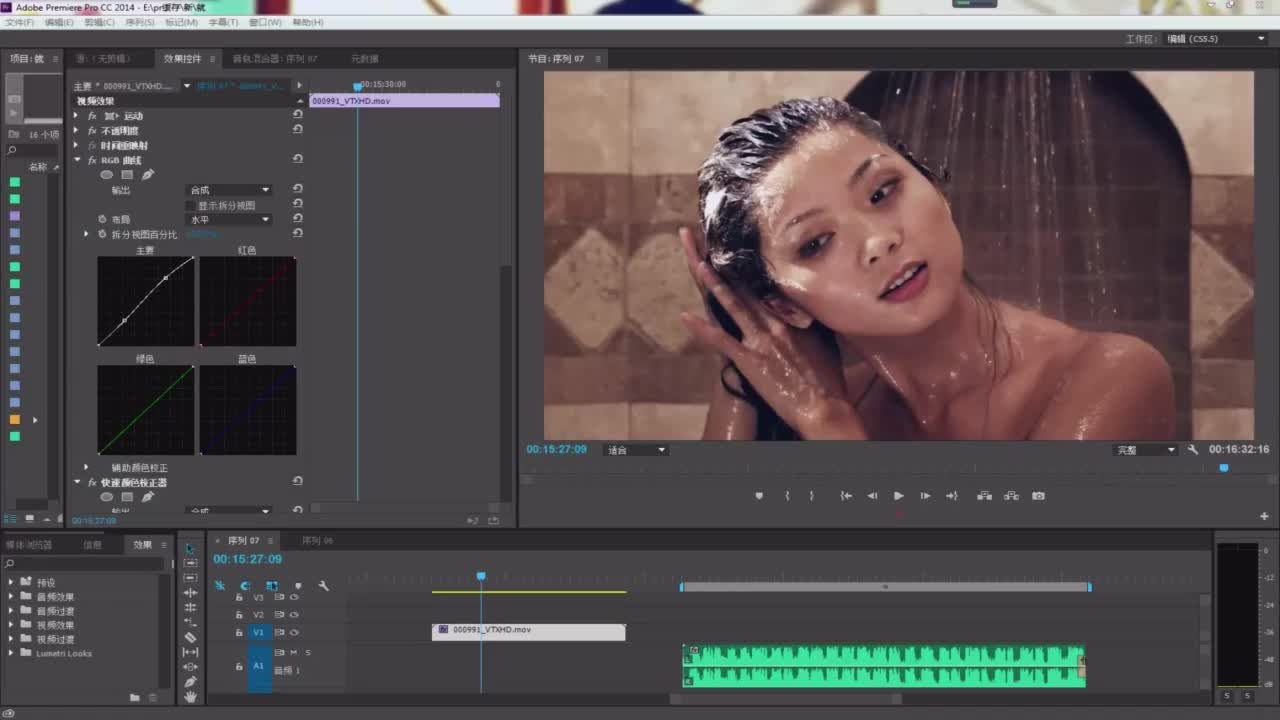Reset the RGB Curves effect
1280x720 pixels.
pyautogui.click(x=297, y=159)
